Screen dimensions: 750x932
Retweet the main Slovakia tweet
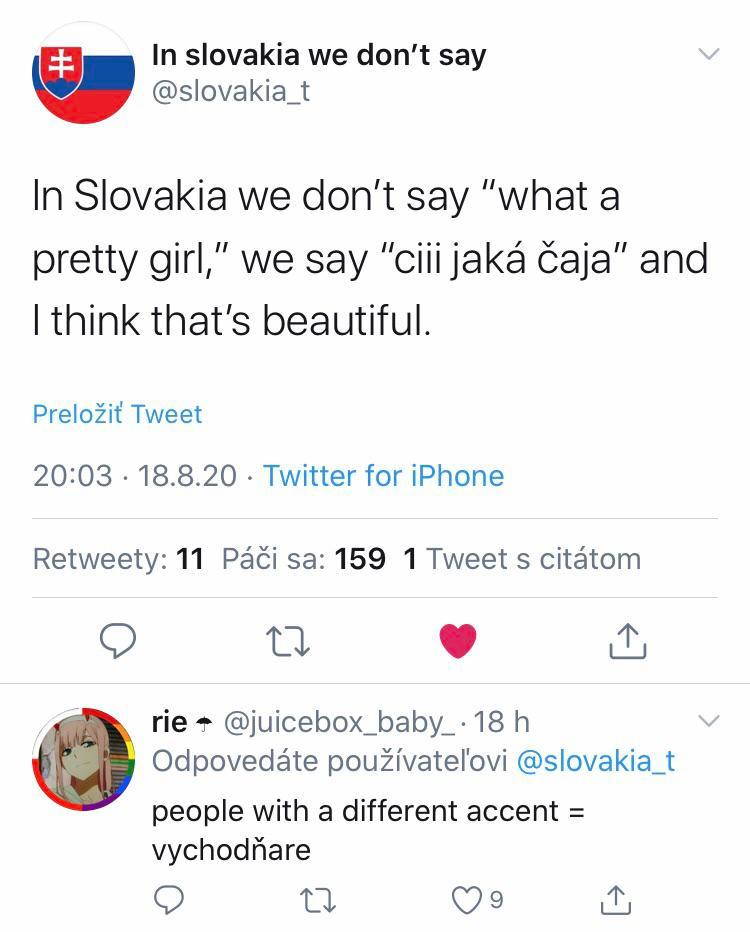tap(288, 641)
